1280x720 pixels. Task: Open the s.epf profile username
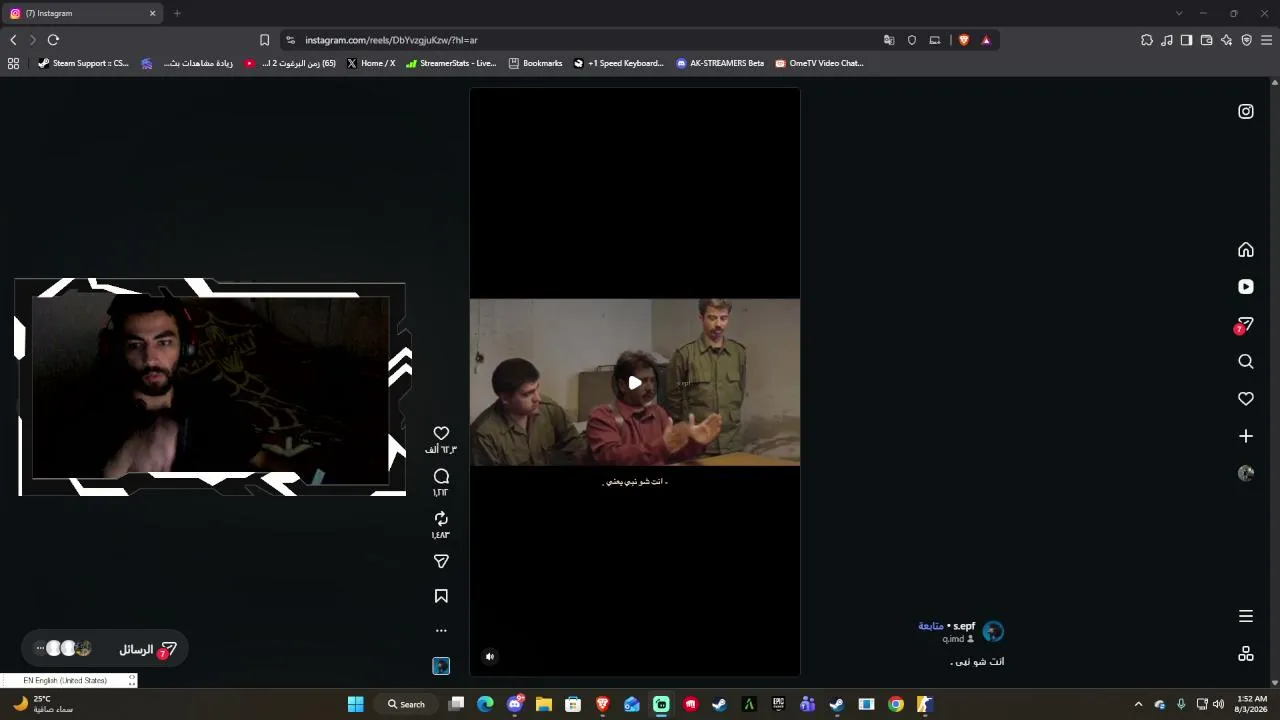pos(964,626)
